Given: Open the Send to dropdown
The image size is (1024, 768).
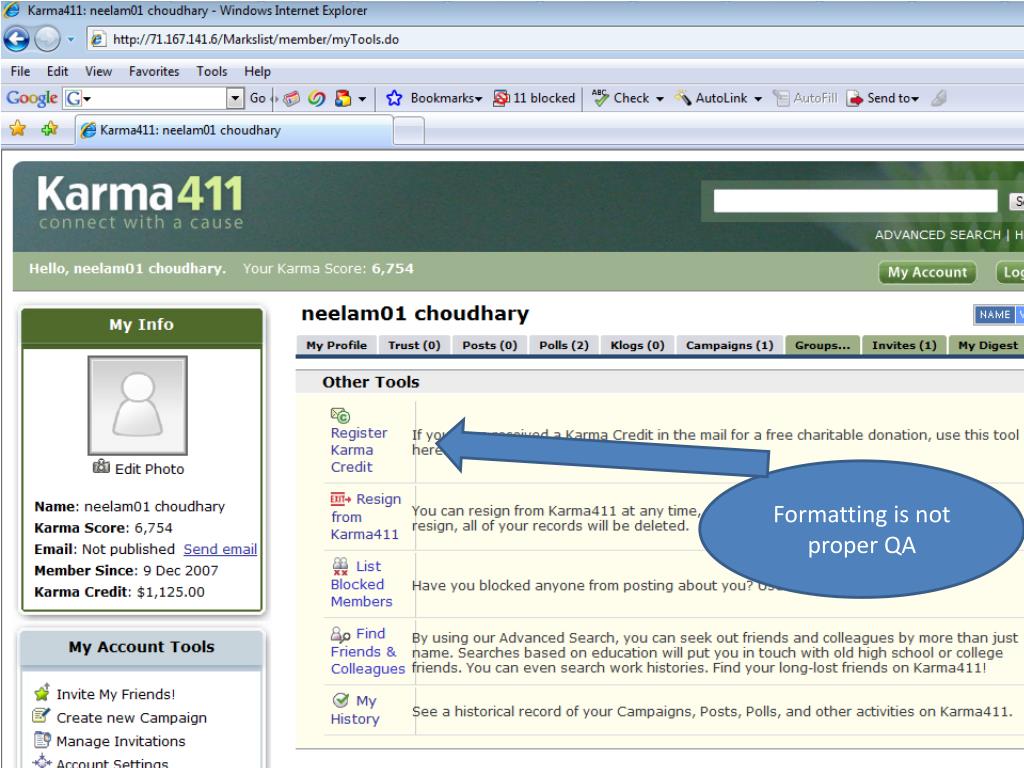Looking at the screenshot, I should (883, 98).
